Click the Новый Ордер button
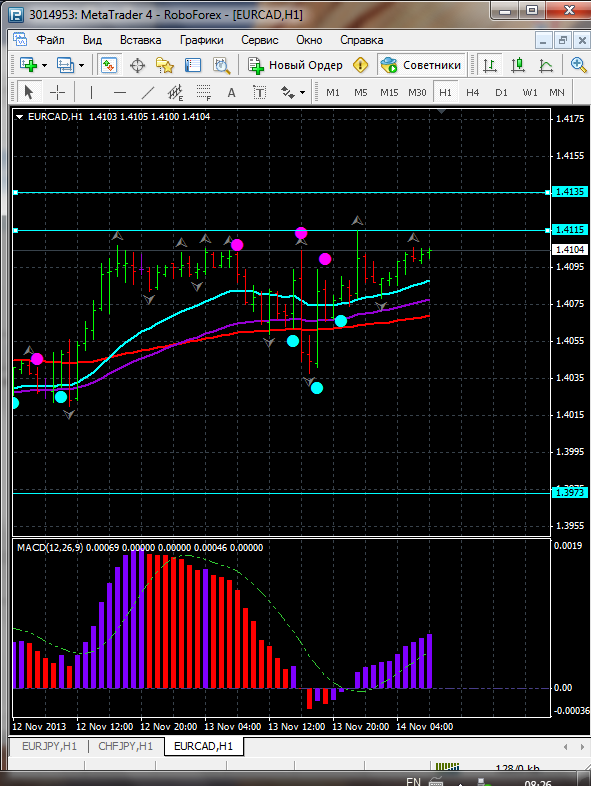 tap(296, 65)
